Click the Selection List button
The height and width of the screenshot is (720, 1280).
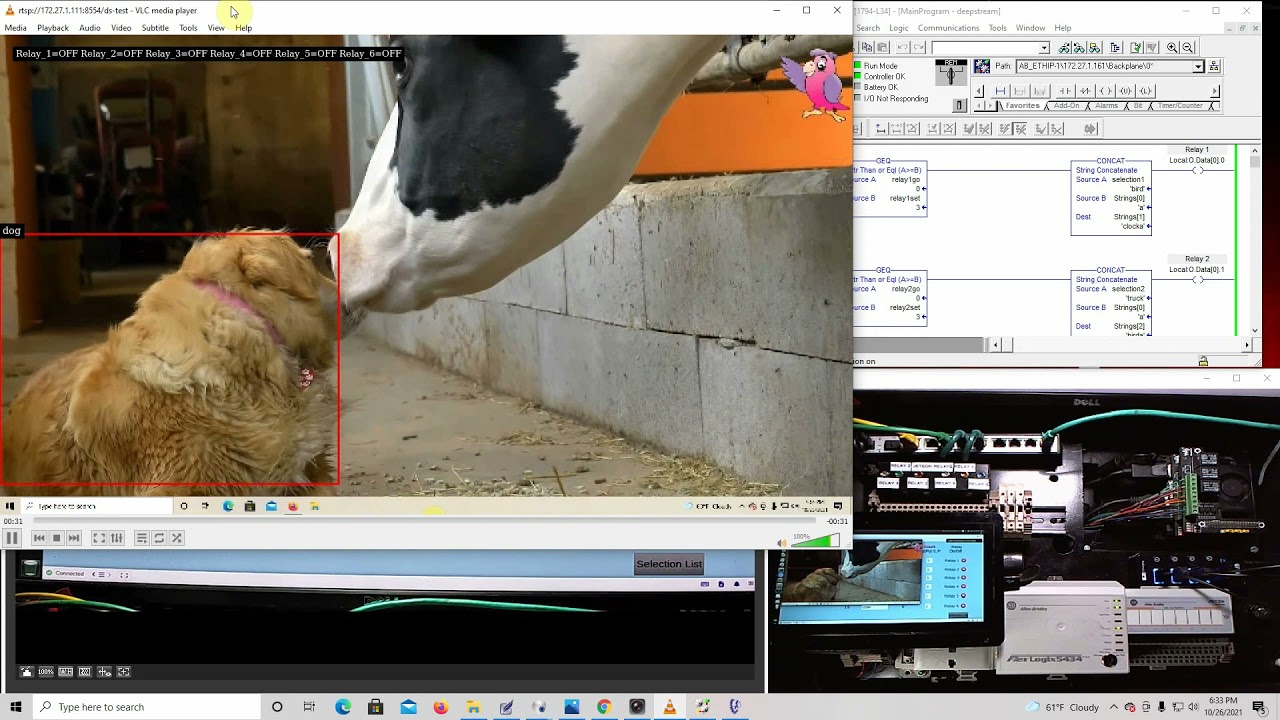(669, 563)
